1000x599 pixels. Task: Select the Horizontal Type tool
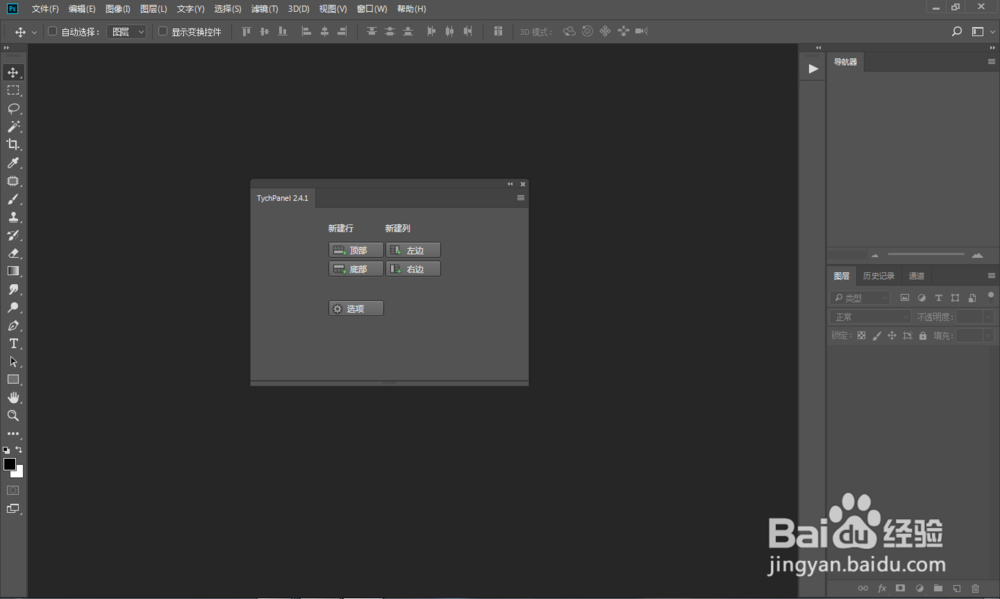13,343
